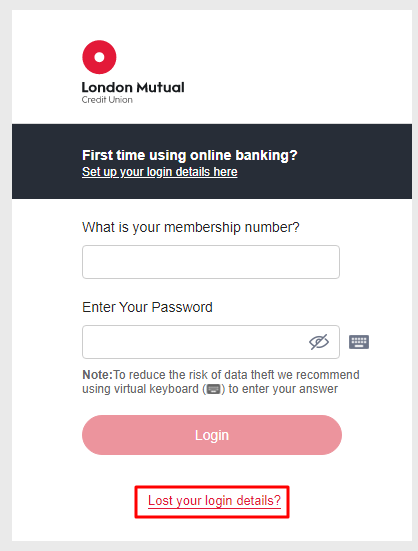Focus the membership number input box
418x551 pixels.
(x=211, y=262)
